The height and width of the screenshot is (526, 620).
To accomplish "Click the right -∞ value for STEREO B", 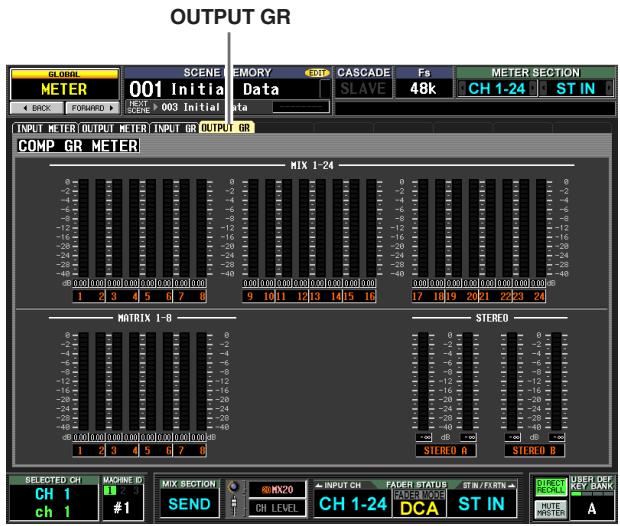I will [557, 437].
